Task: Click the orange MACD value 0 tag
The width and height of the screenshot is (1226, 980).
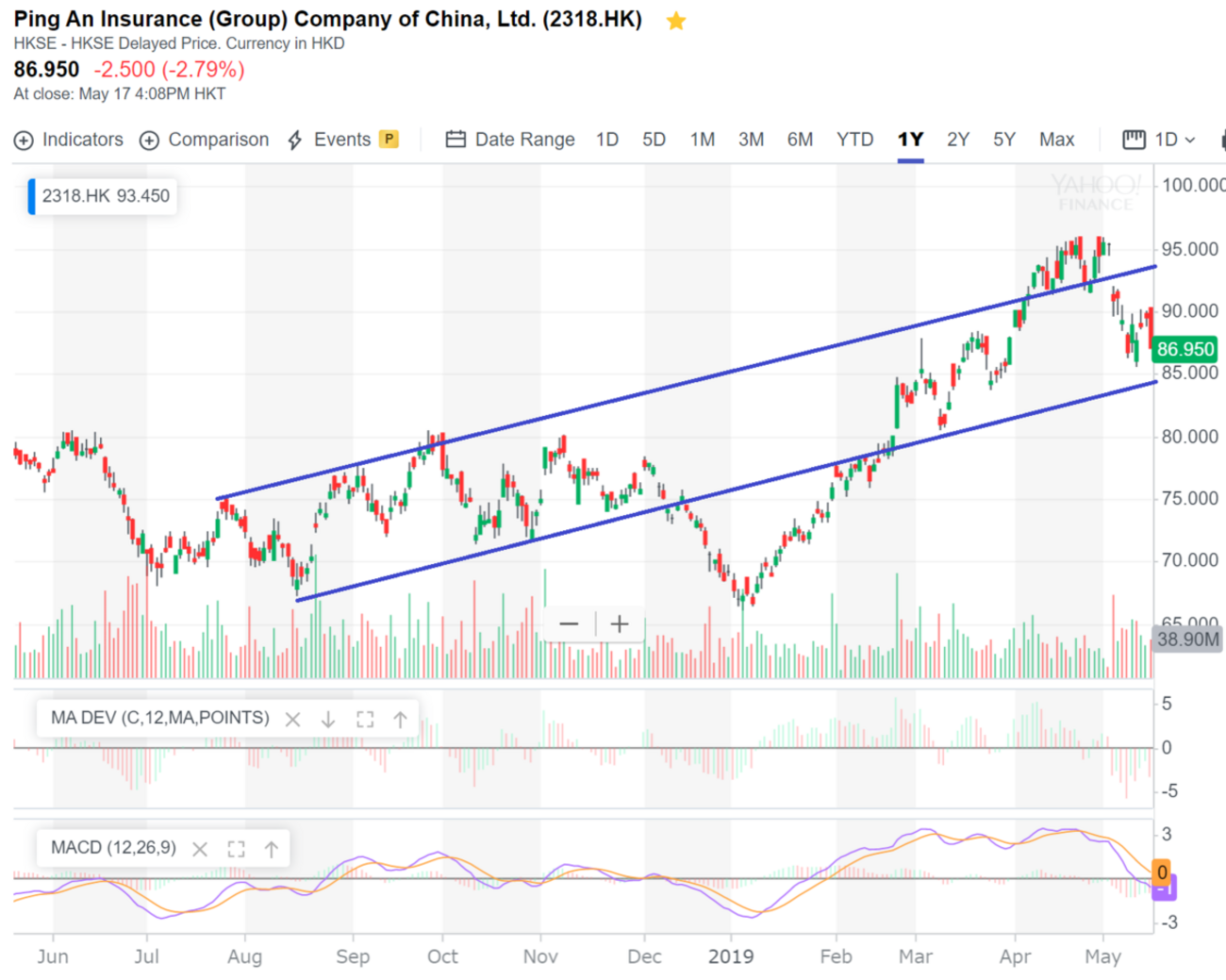Action: click(1162, 872)
